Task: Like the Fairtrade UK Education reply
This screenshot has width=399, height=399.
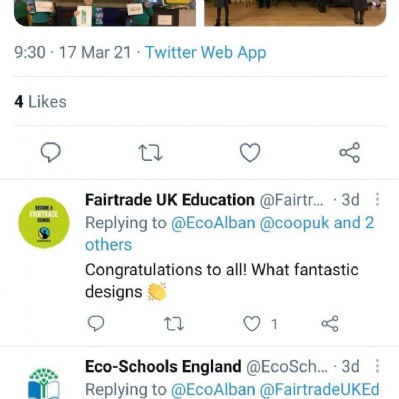Action: [251, 324]
